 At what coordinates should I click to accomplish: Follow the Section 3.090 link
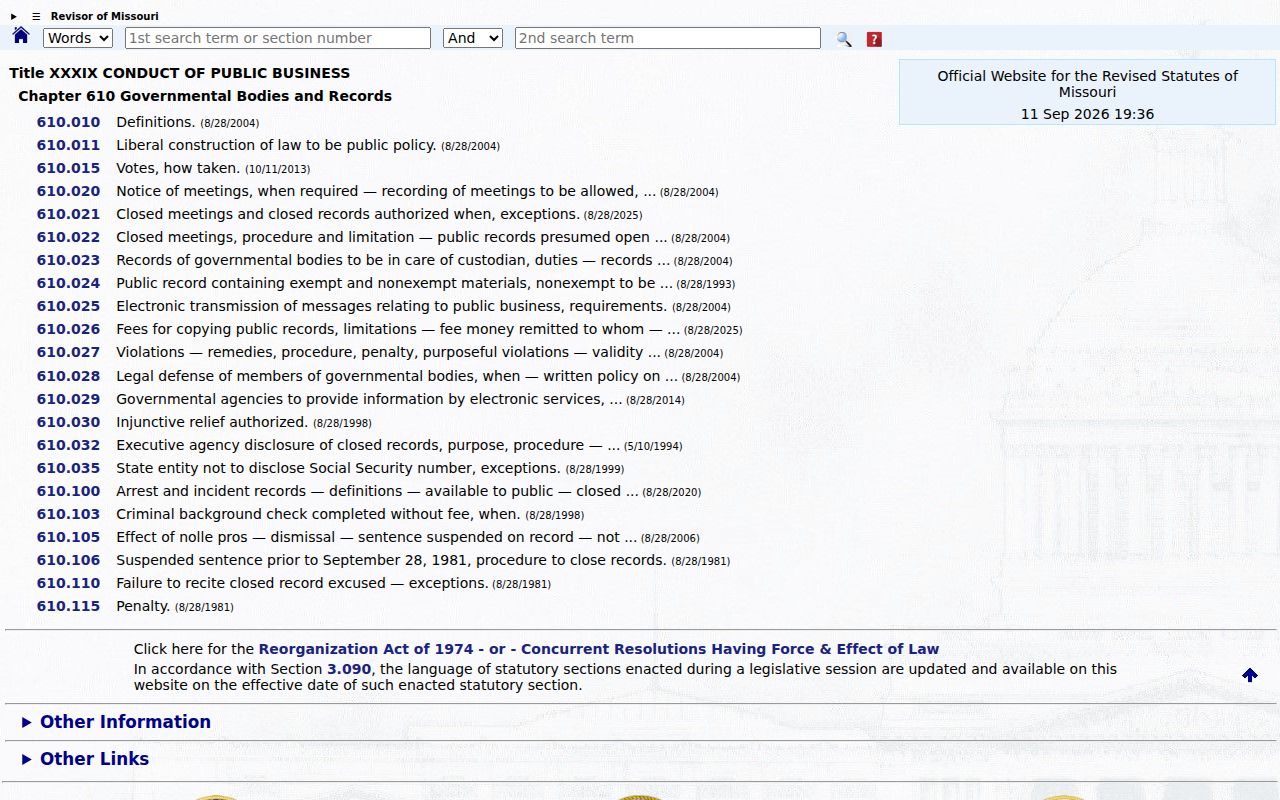click(349, 669)
